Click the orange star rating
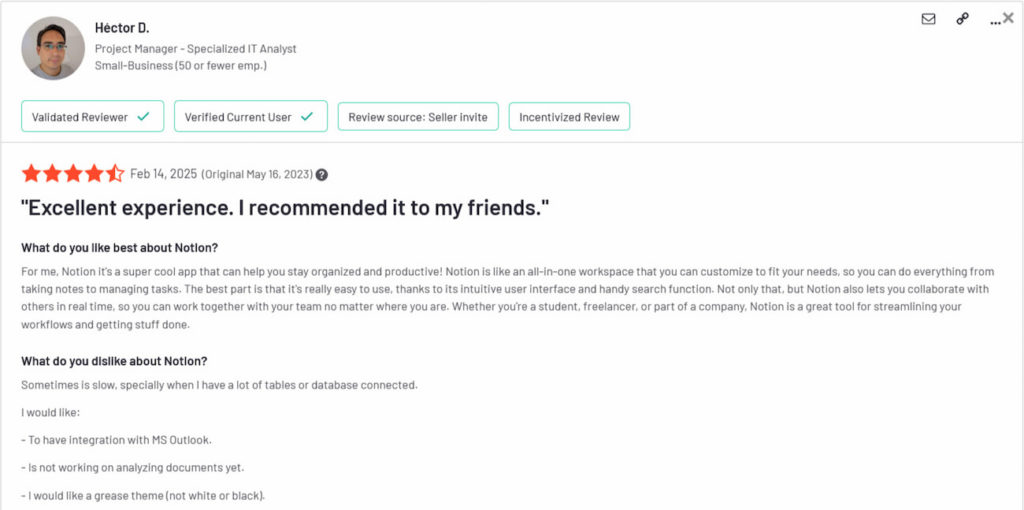Image resolution: width=1024 pixels, height=510 pixels. [72, 174]
